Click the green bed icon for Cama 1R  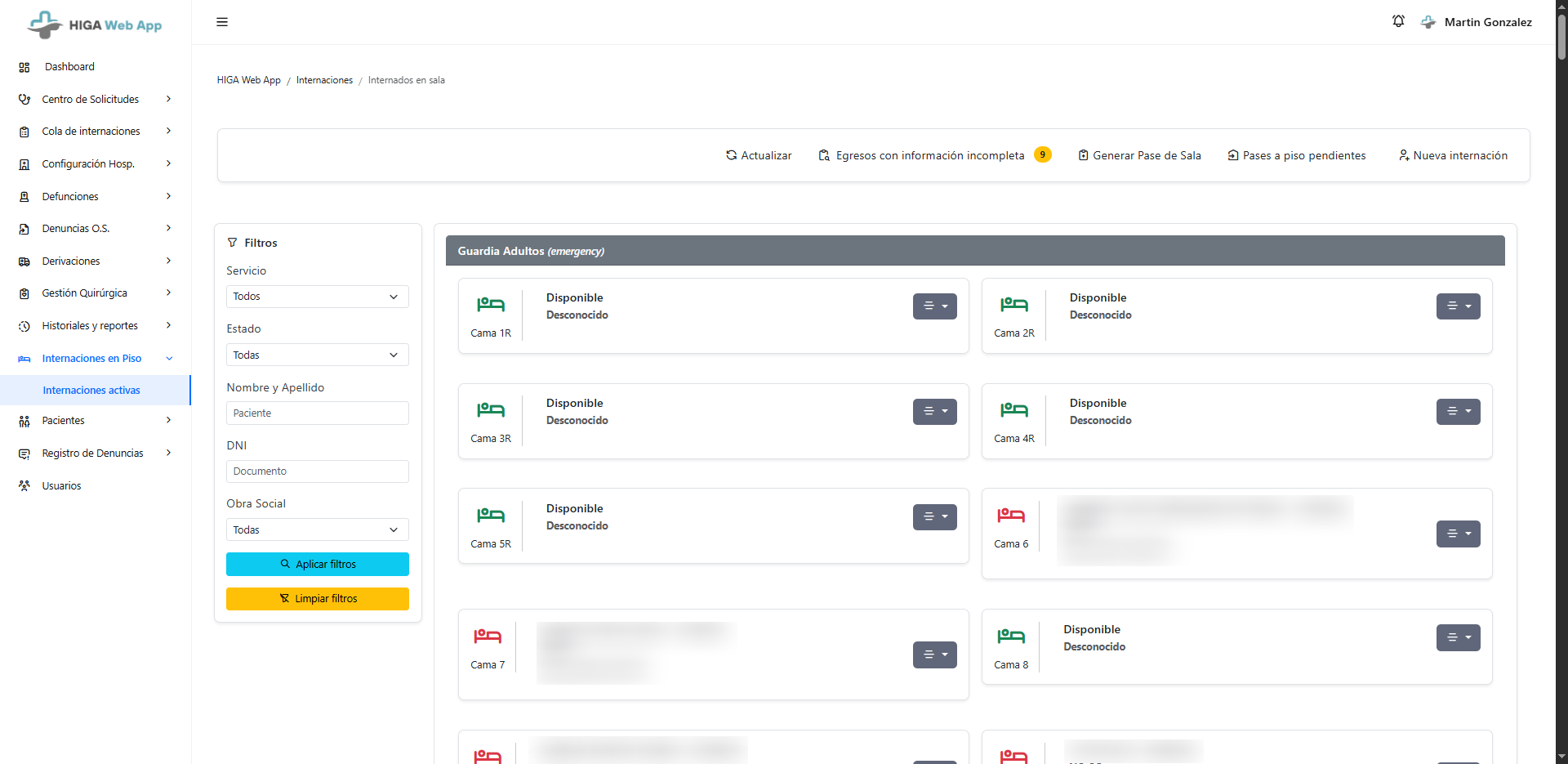tap(491, 305)
